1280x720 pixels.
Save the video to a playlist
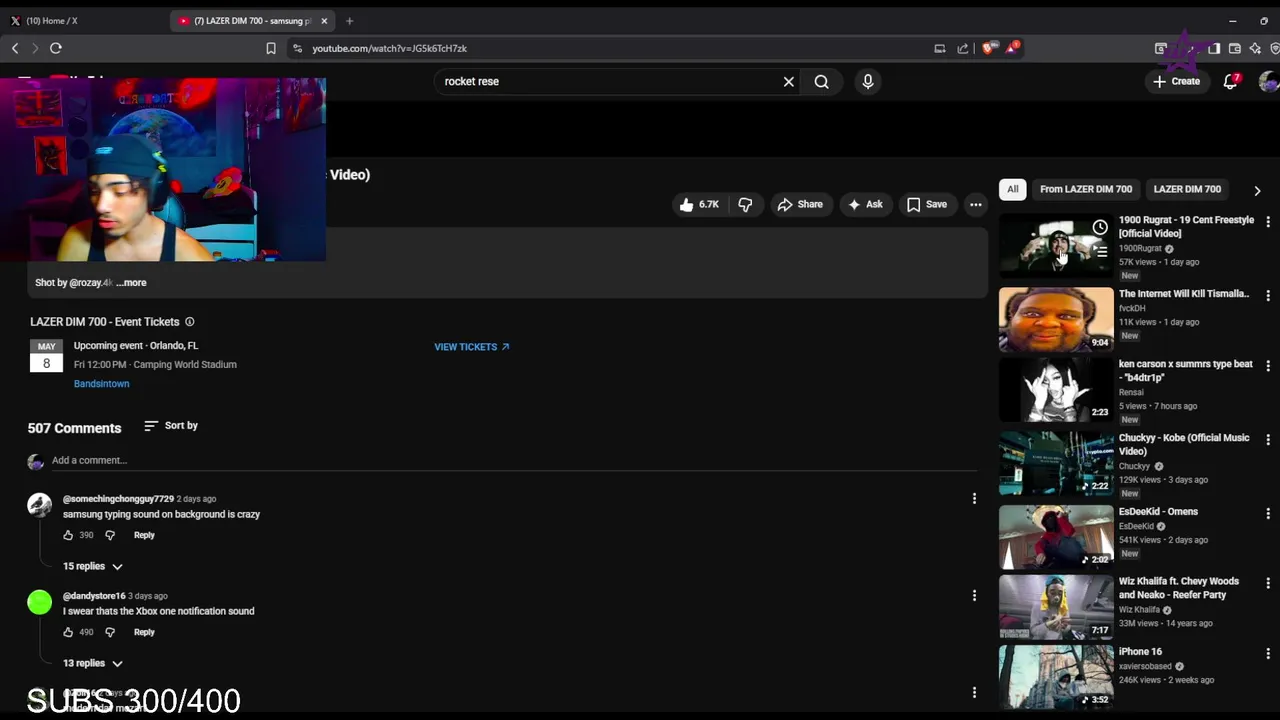point(927,204)
